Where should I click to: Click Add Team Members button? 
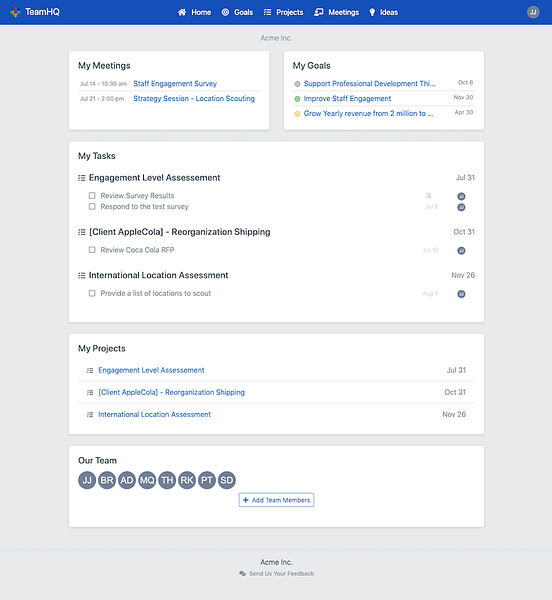[276, 500]
